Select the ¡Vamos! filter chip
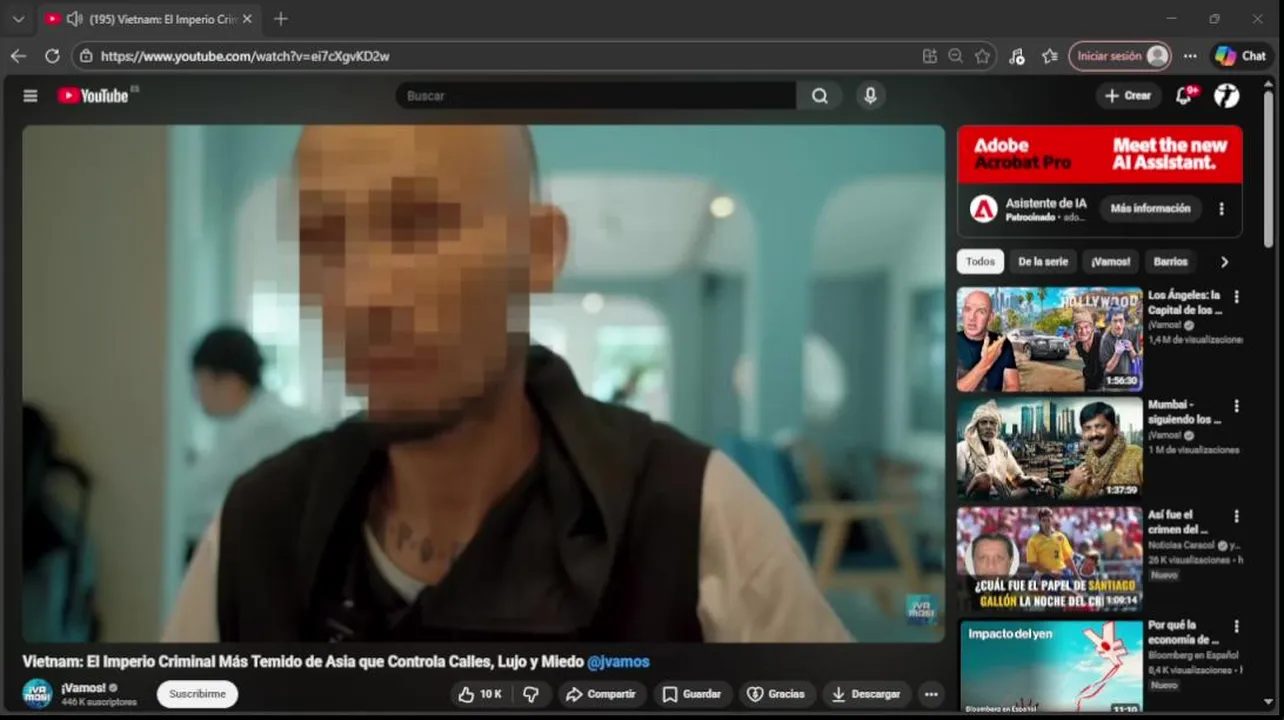 click(x=1110, y=262)
